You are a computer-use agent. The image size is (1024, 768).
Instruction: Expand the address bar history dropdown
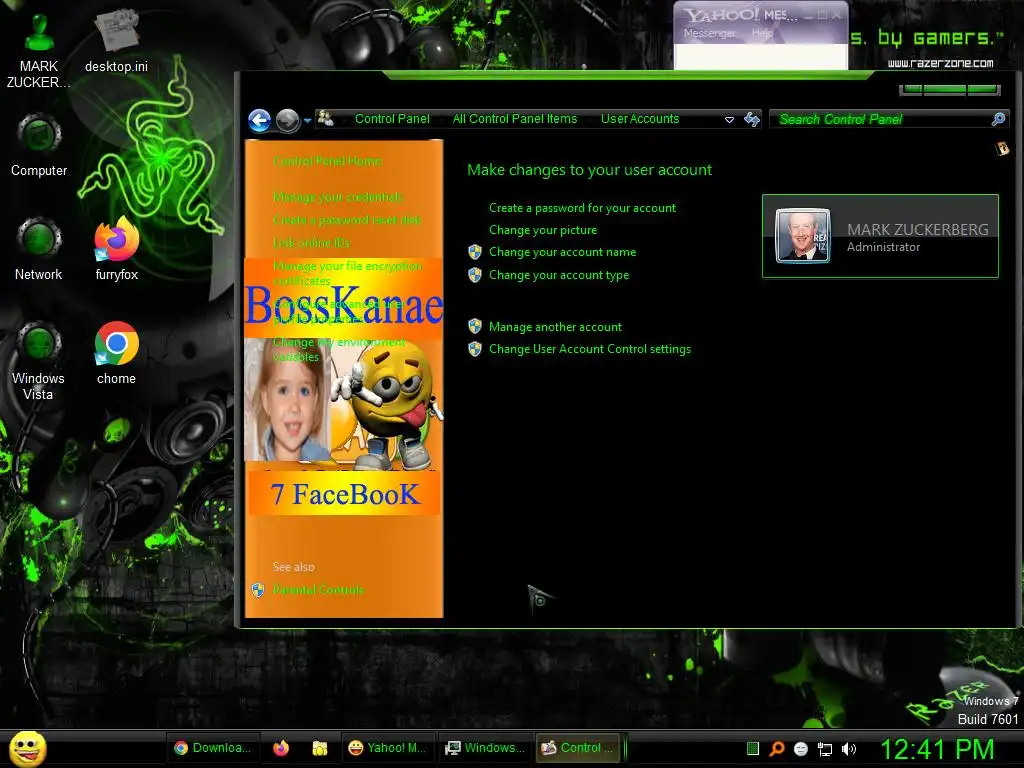729,120
